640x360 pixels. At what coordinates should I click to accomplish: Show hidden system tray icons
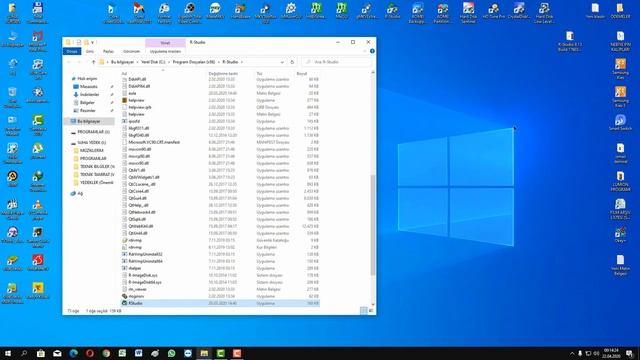(x=572, y=353)
